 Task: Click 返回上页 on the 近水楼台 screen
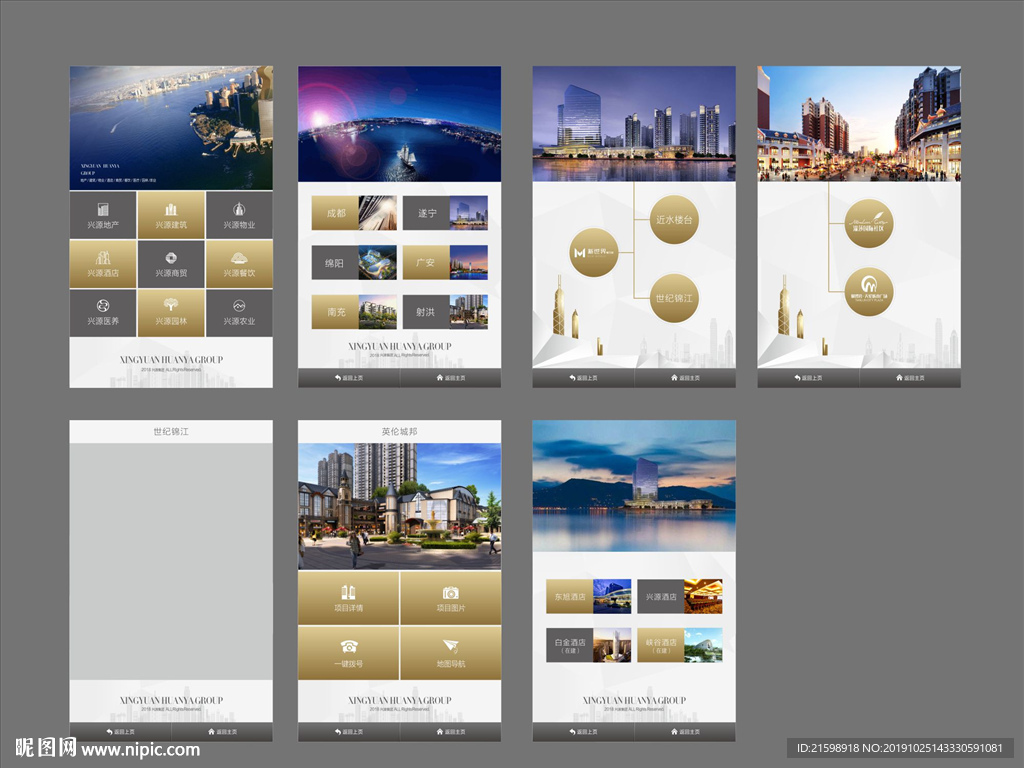(583, 378)
